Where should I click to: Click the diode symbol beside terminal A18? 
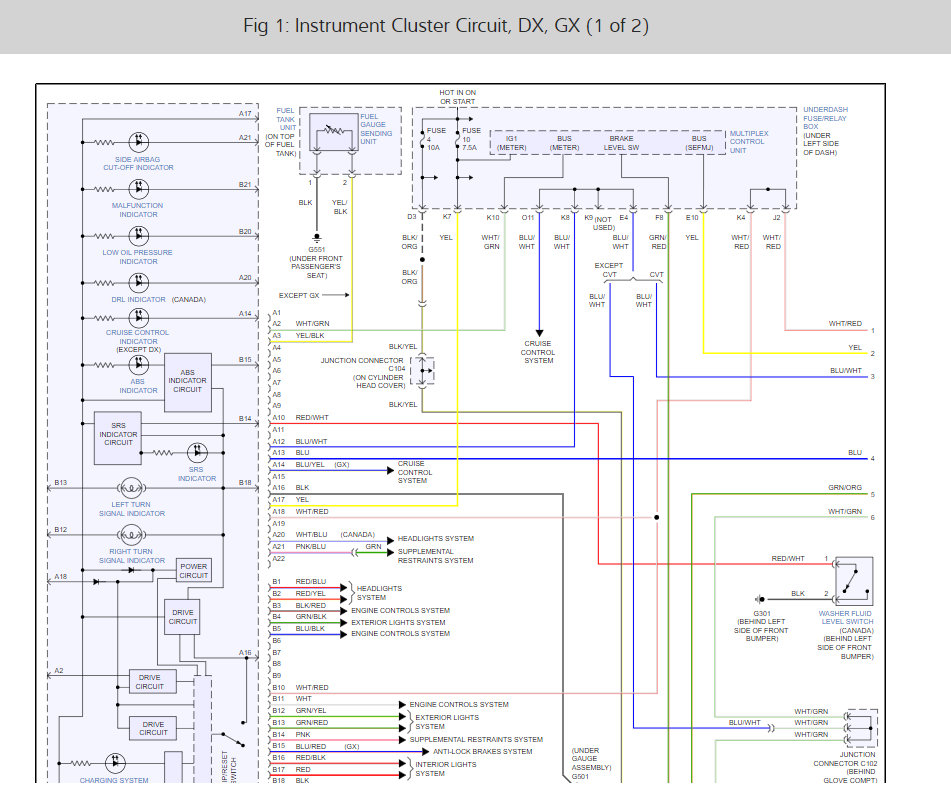click(96, 581)
